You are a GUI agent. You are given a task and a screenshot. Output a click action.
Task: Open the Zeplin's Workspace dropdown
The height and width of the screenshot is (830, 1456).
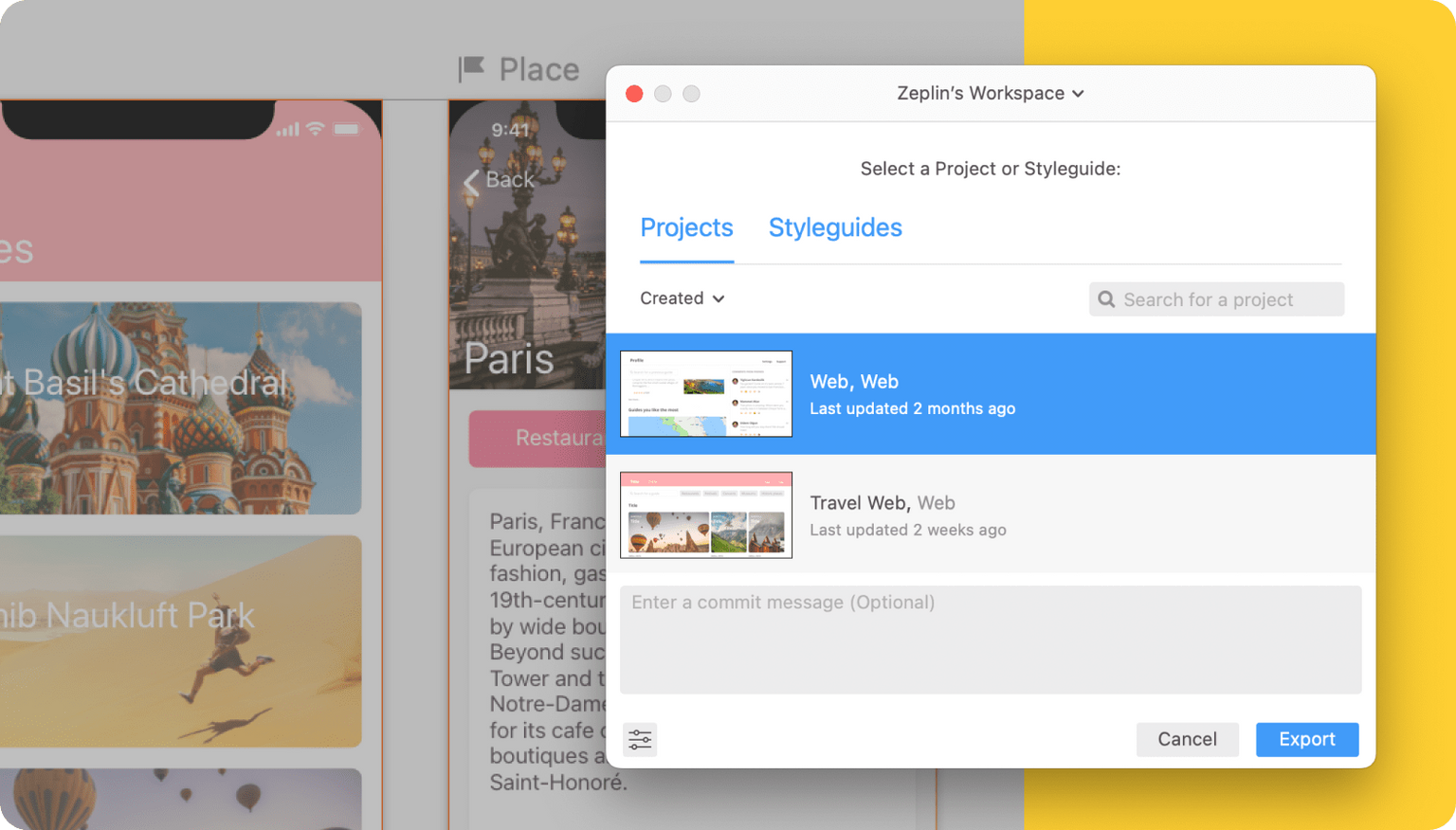tap(990, 93)
